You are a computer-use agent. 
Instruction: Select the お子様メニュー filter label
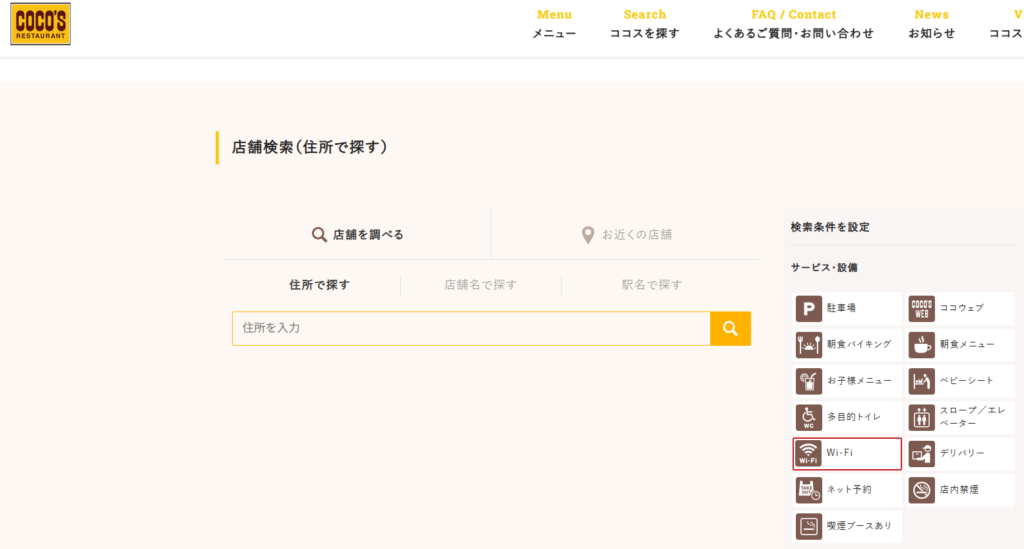[859, 381]
